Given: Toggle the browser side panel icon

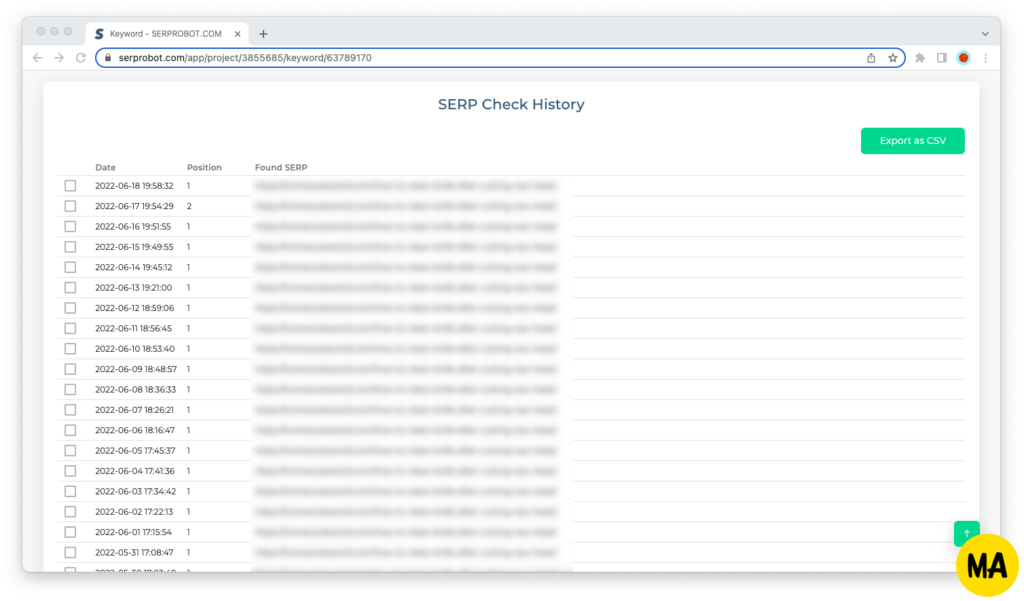Looking at the screenshot, I should (x=942, y=58).
